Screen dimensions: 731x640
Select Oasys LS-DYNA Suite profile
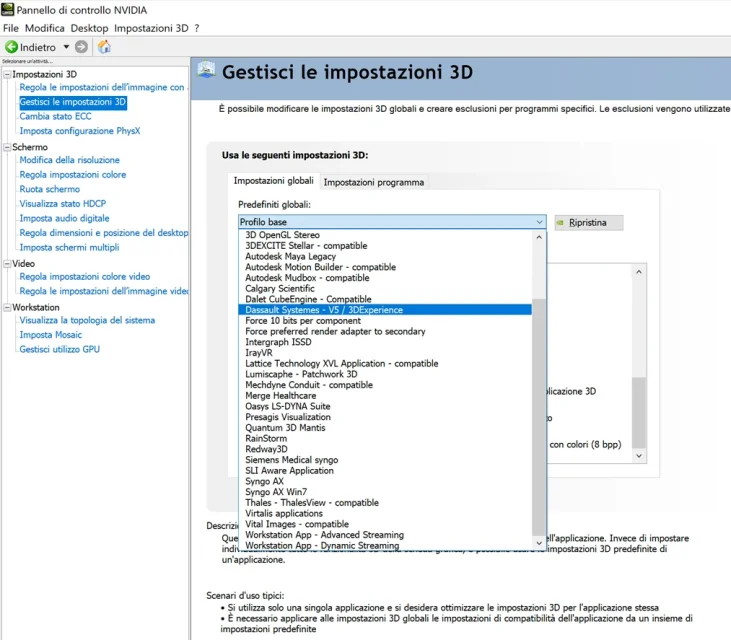385,406
